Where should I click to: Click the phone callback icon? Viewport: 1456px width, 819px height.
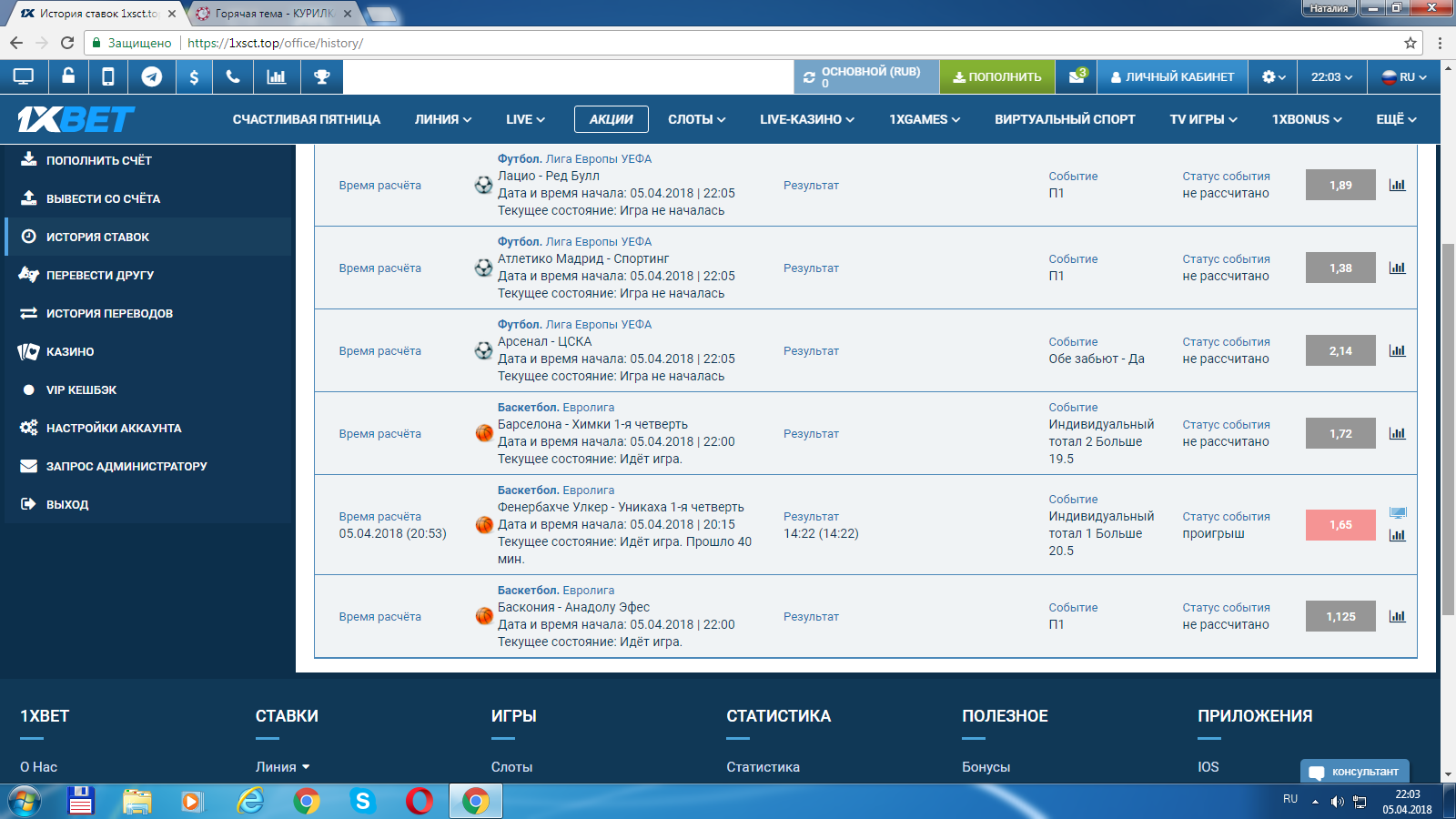coord(233,77)
